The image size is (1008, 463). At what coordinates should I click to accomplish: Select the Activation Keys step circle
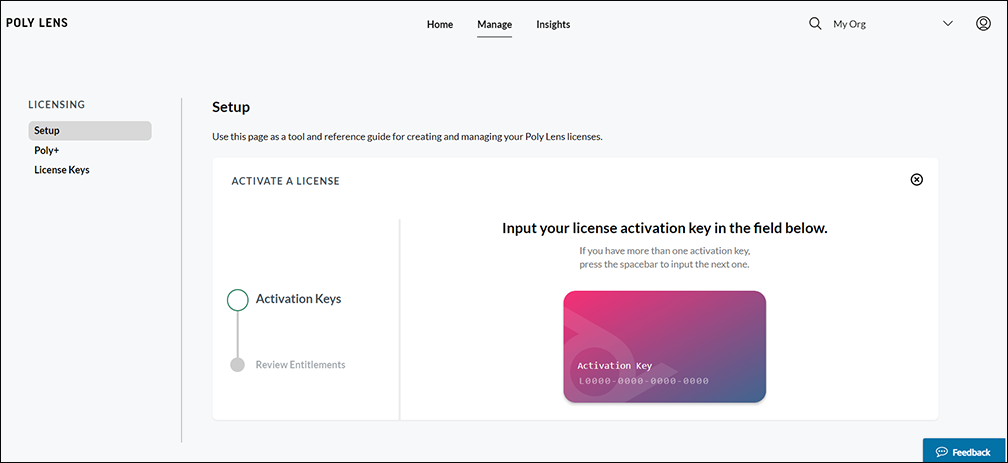click(x=237, y=300)
